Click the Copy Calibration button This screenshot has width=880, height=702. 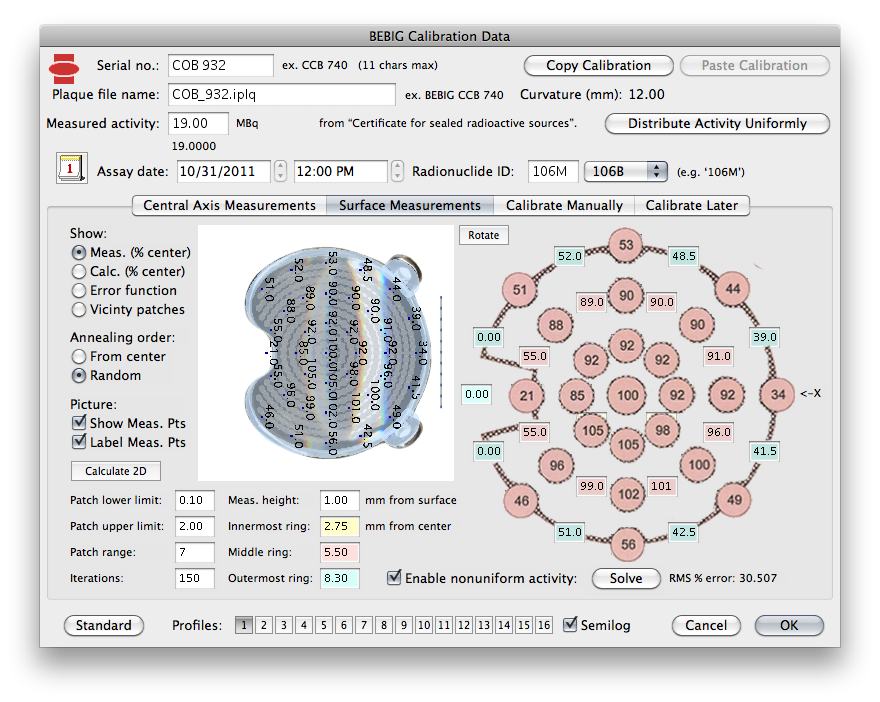(x=598, y=66)
